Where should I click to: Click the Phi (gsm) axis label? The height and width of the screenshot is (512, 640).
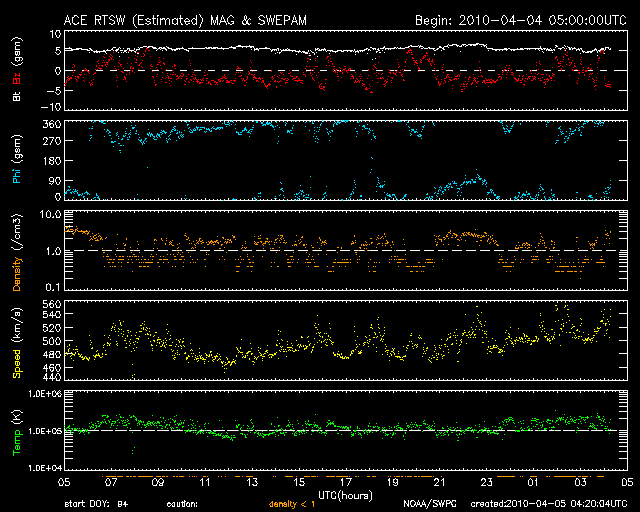click(16, 162)
